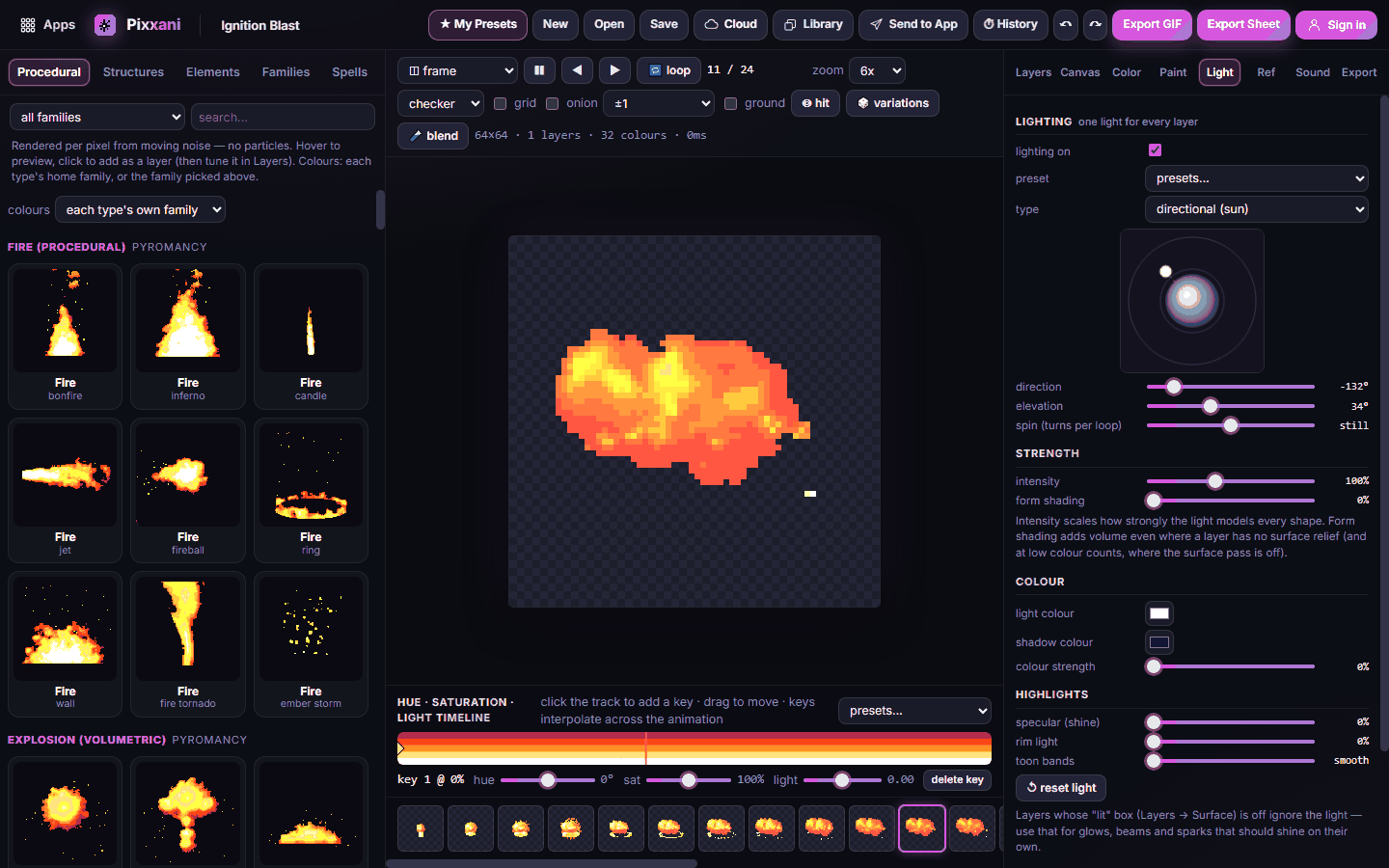Toggle the hit preview button

[x=815, y=103]
